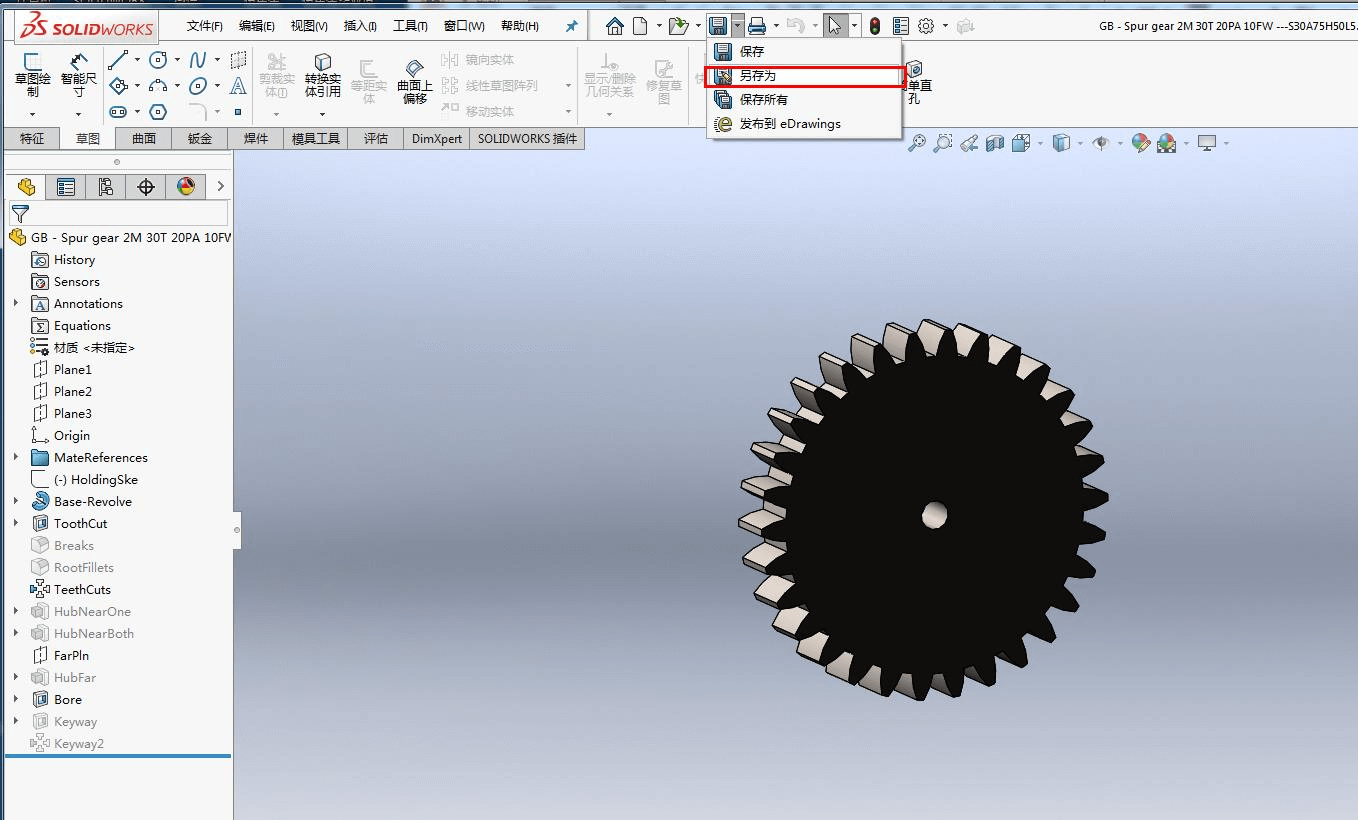This screenshot has height=820, width=1358.
Task: Choose 另存为 (Save As) from the menu
Action: pos(757,76)
